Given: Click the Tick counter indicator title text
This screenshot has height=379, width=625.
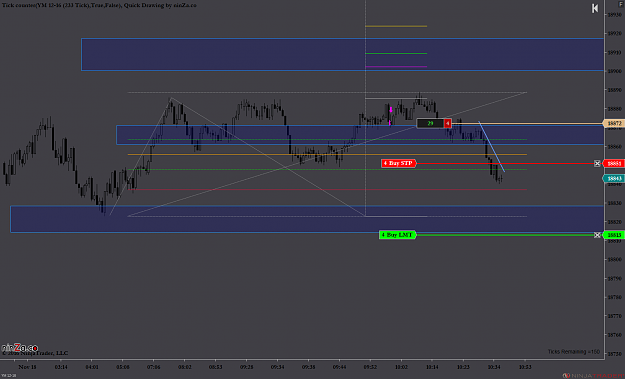Looking at the screenshot, I should click(x=99, y=5).
